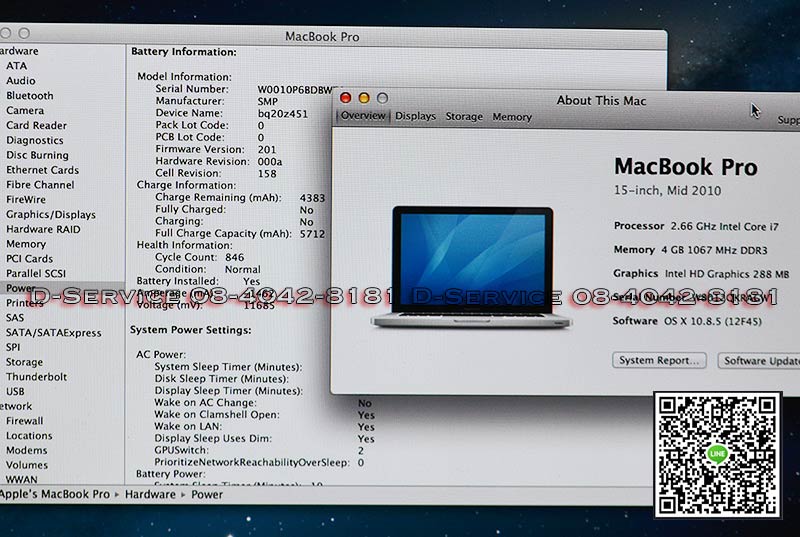Viewport: 800px width, 537px height.
Task: Open the Memory tab in About This Mac
Action: click(512, 117)
